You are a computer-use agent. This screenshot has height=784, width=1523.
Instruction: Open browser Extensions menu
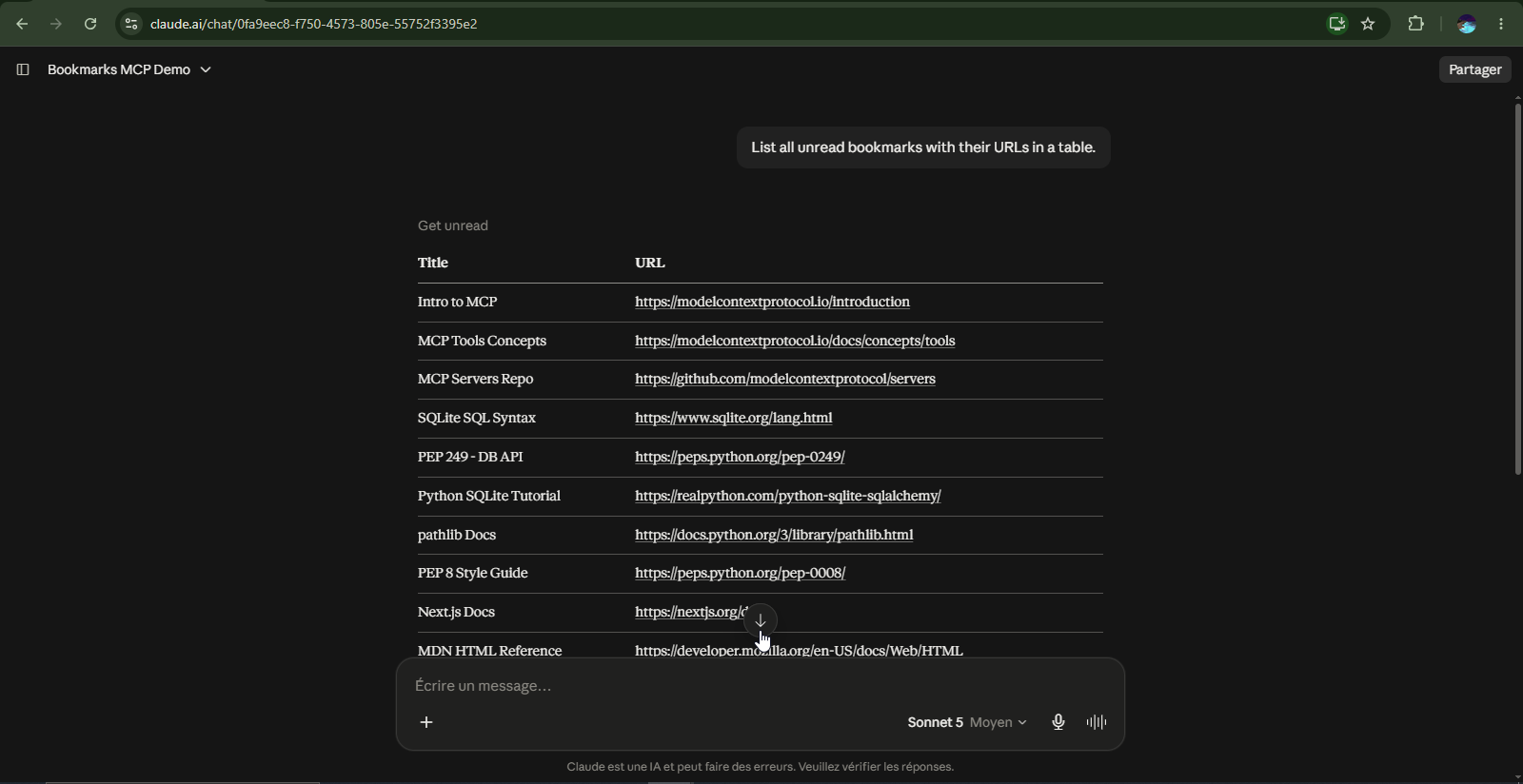tap(1416, 24)
